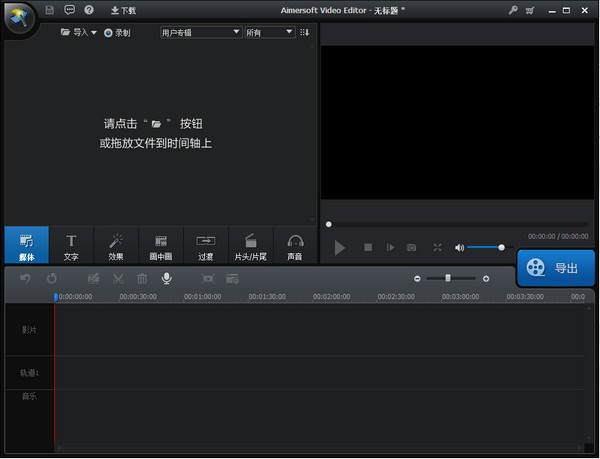The width and height of the screenshot is (600, 459).
Task: Click the save project icon
Action: click(50, 10)
